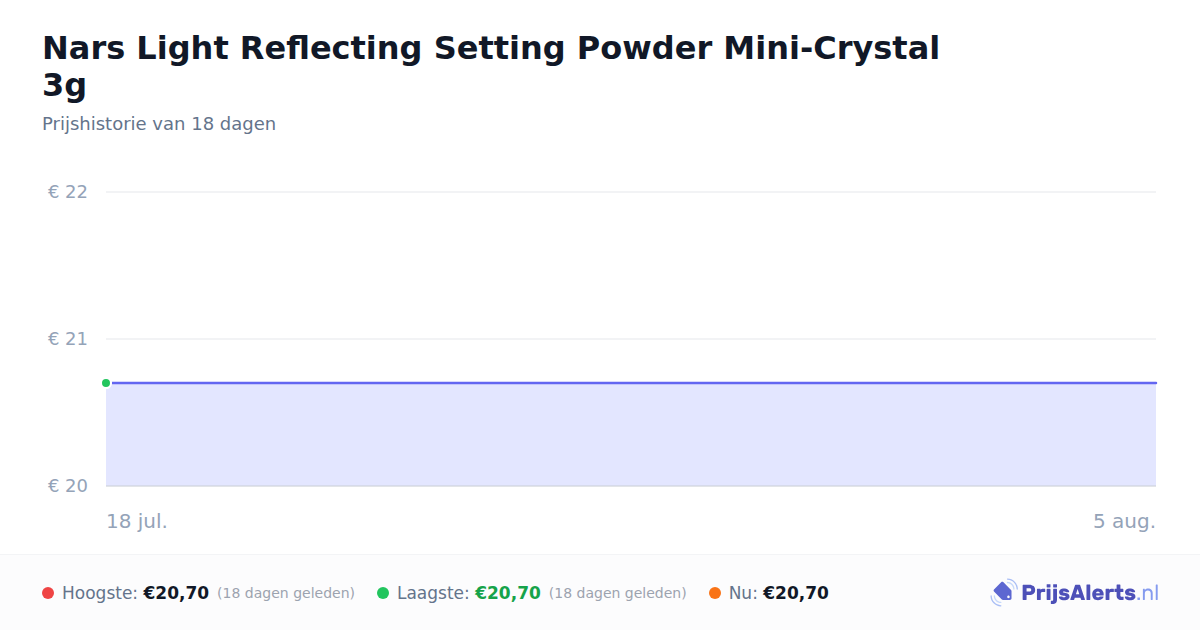1200x630 pixels.
Task: Click the green Laagste price €20,70
Action: pyautogui.click(x=508, y=593)
